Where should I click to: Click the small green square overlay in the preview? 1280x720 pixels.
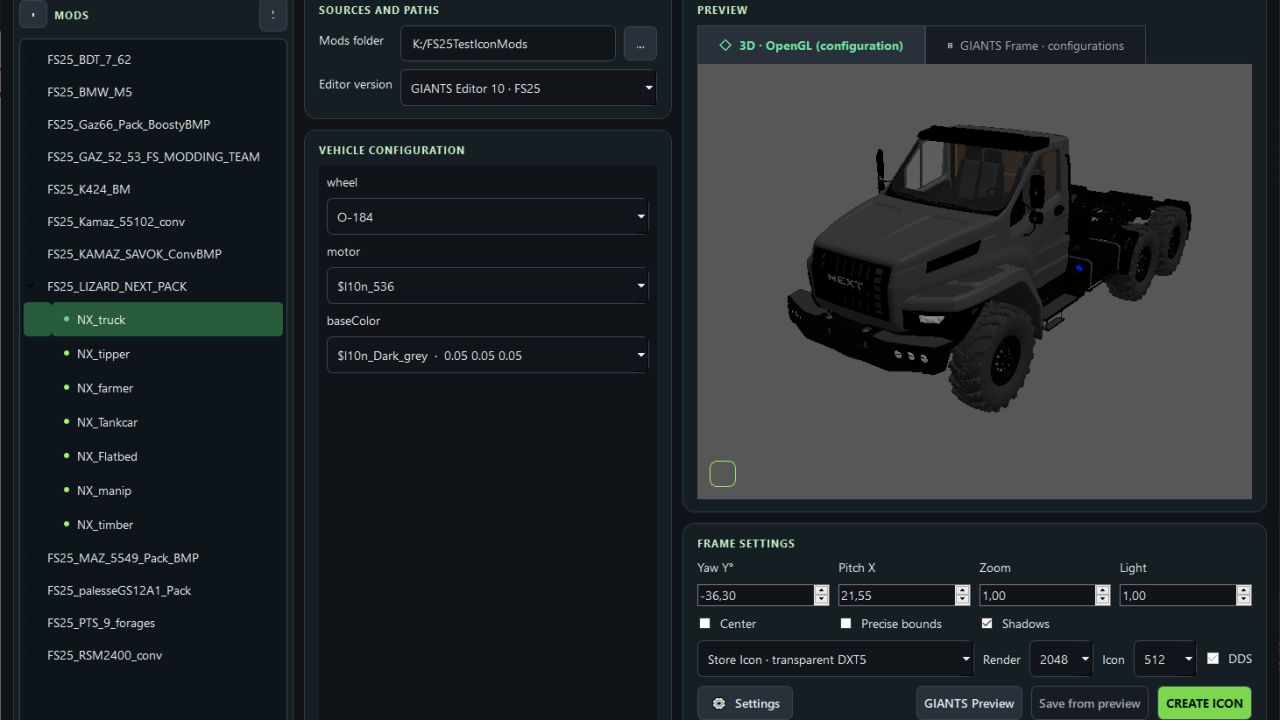click(x=723, y=474)
